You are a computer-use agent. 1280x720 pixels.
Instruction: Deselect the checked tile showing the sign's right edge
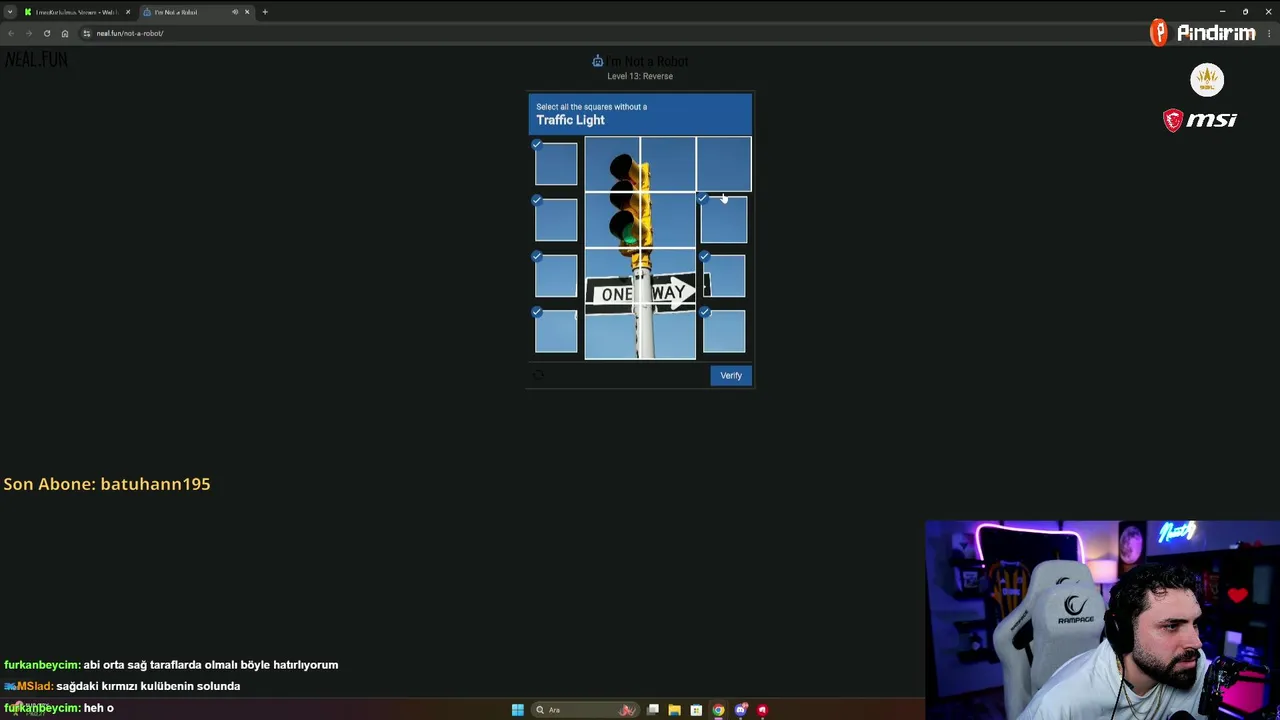coord(724,276)
